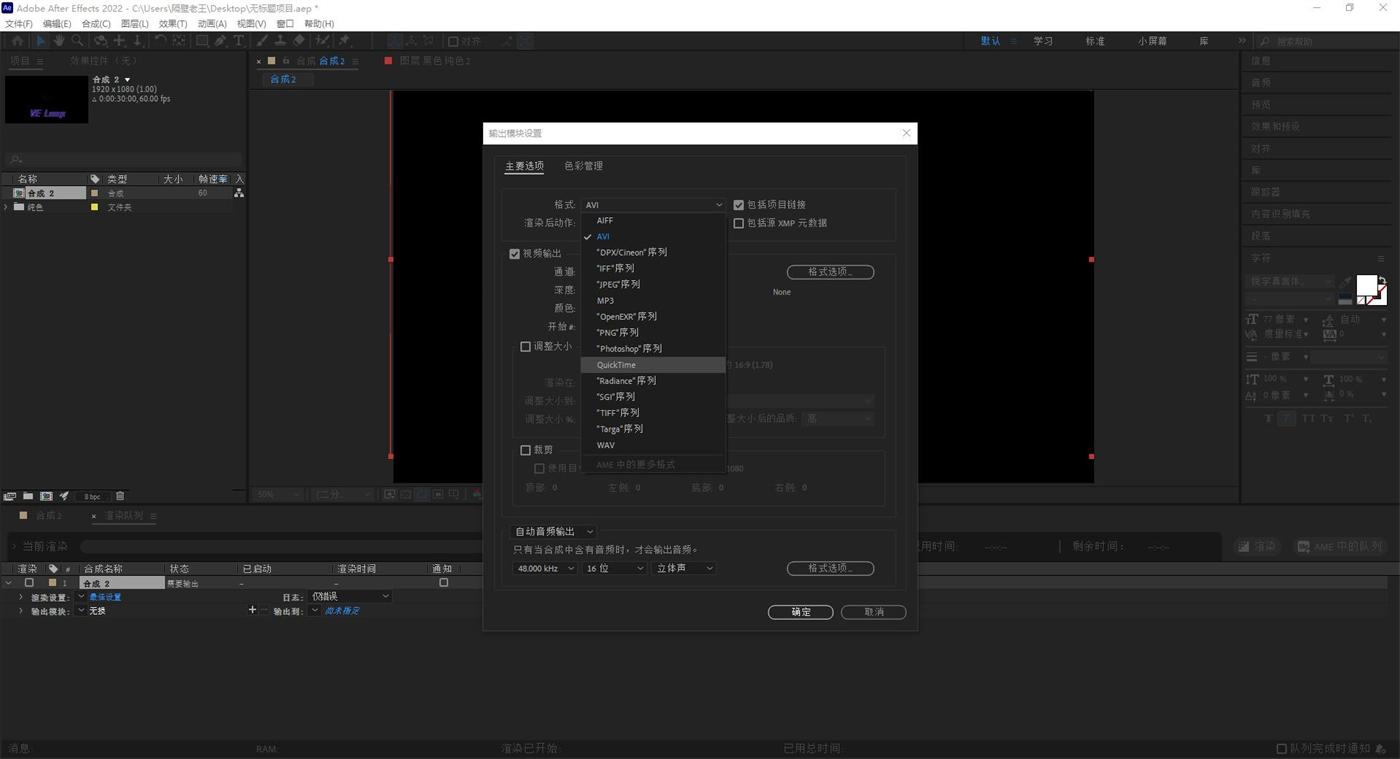The width and height of the screenshot is (1400, 759).
Task: Select the Puppet Pin tool
Action: point(345,41)
